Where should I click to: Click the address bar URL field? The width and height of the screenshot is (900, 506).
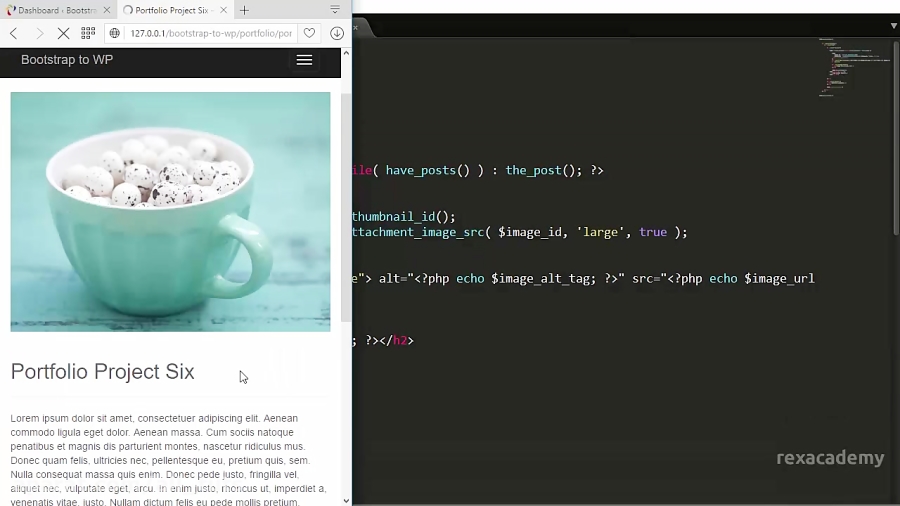click(210, 33)
